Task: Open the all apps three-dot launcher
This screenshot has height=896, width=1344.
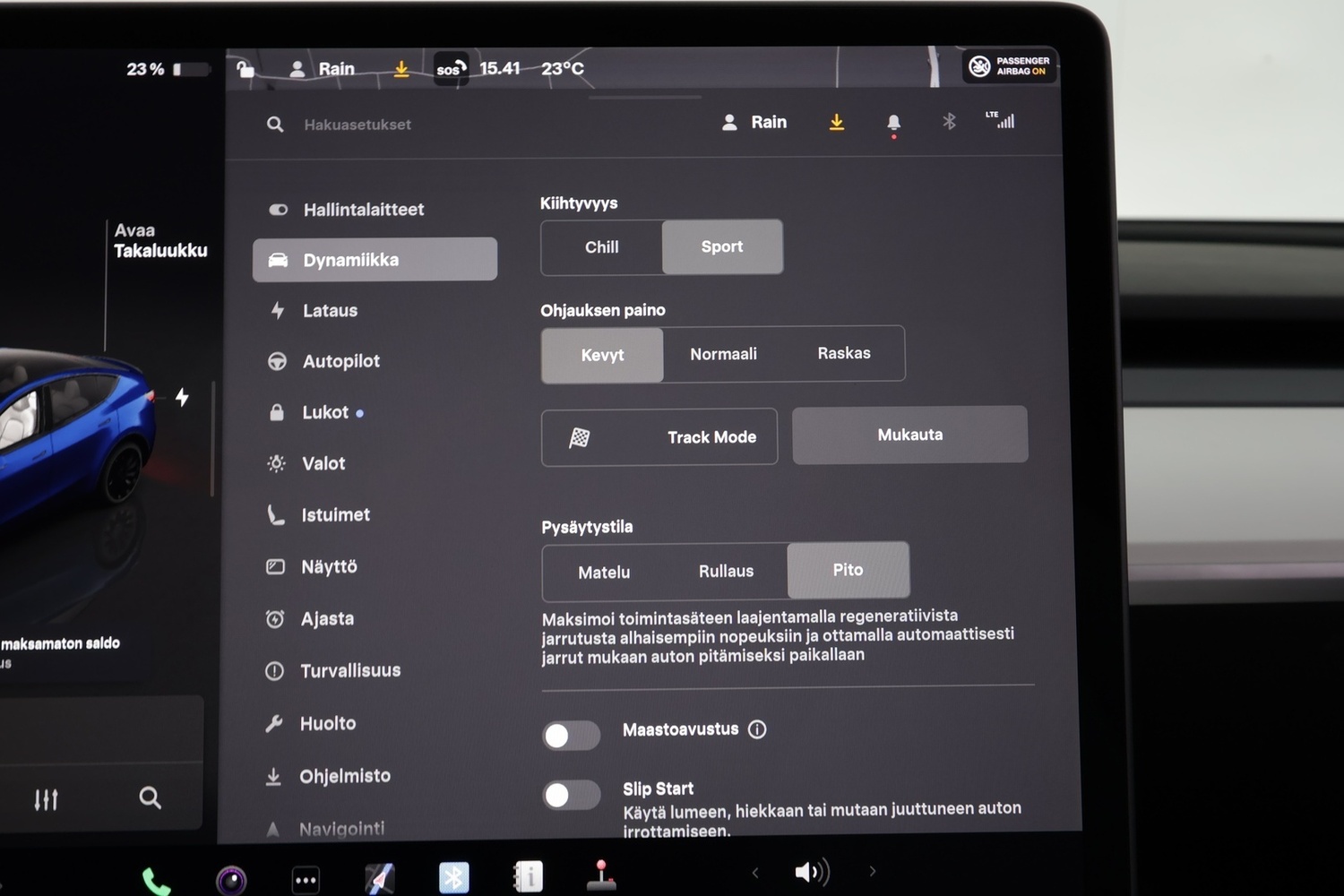Action: point(306,880)
